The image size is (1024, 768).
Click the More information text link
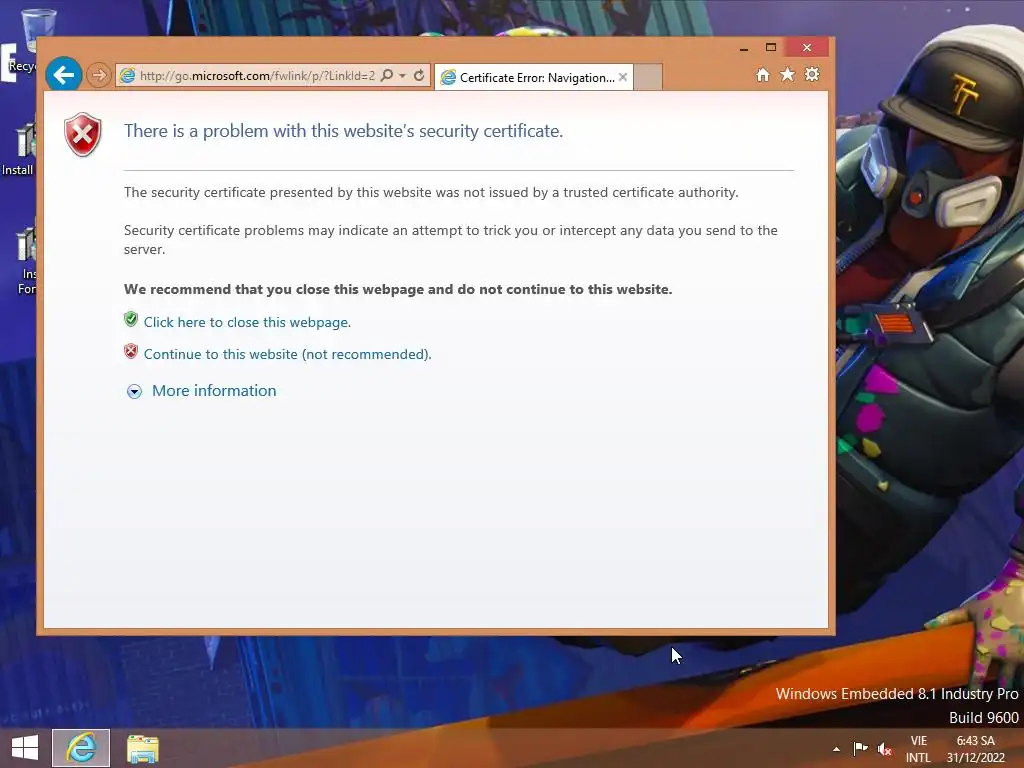click(x=214, y=391)
